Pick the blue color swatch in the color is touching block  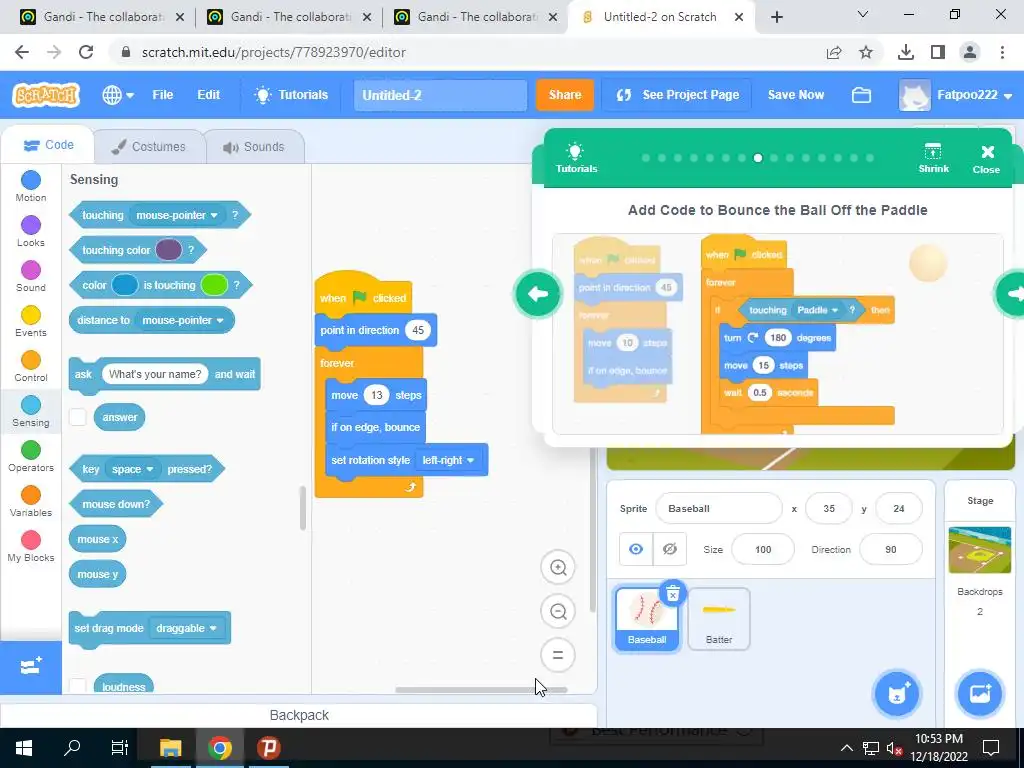(x=125, y=285)
